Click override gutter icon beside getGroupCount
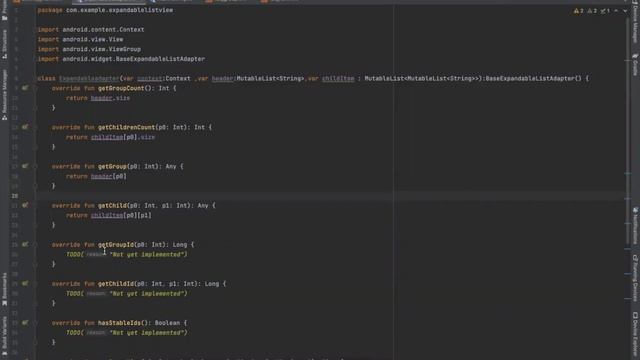Viewport: 640px width, 360px height. click(x=25, y=88)
